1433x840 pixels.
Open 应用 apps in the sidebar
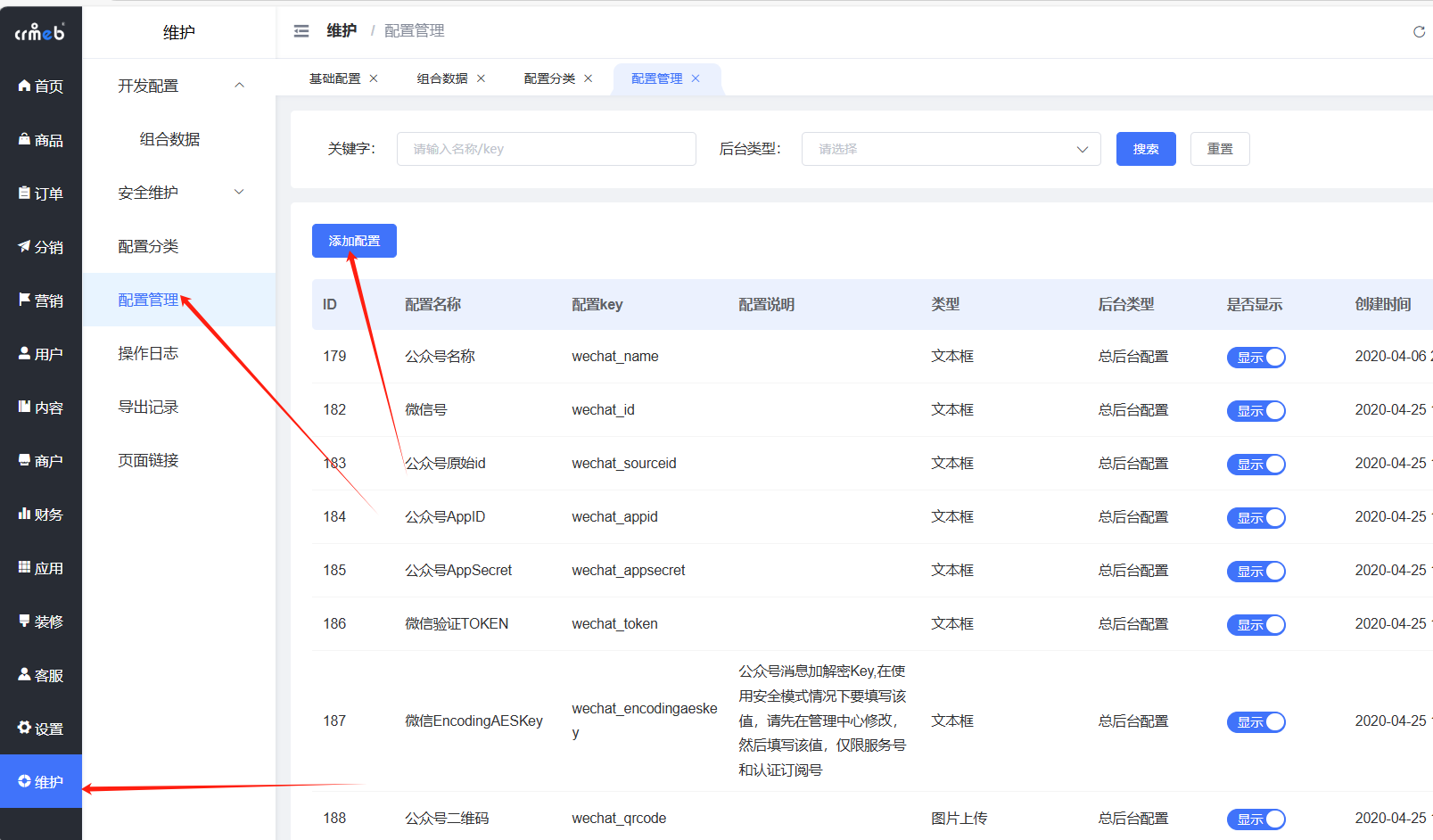[41, 568]
